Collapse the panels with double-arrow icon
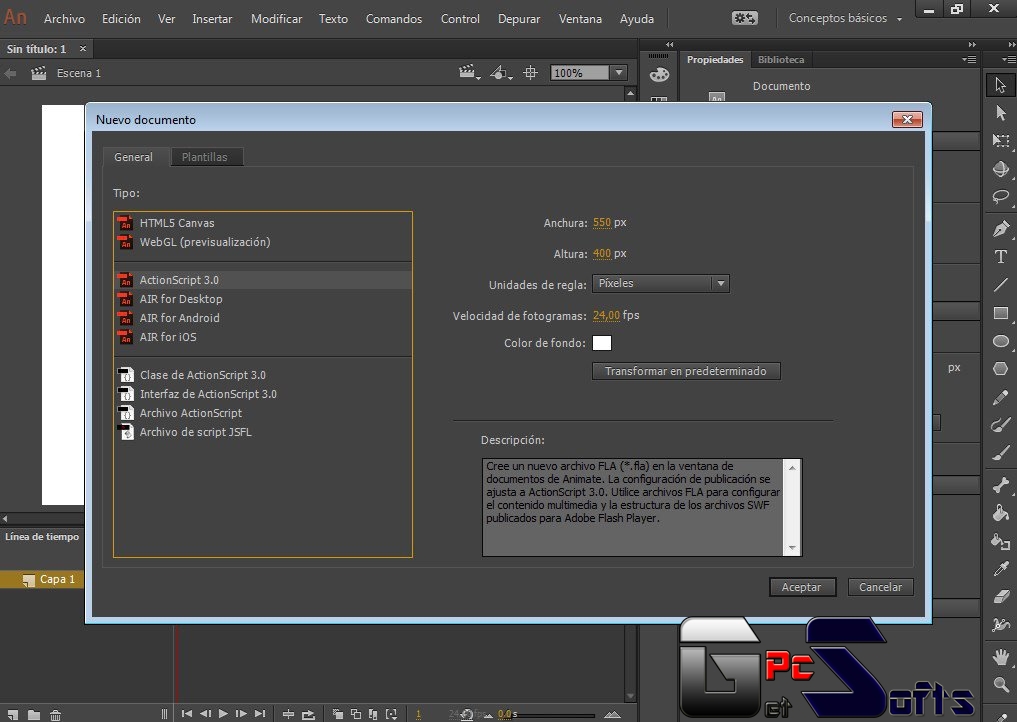This screenshot has height=722, width=1017. click(x=972, y=44)
